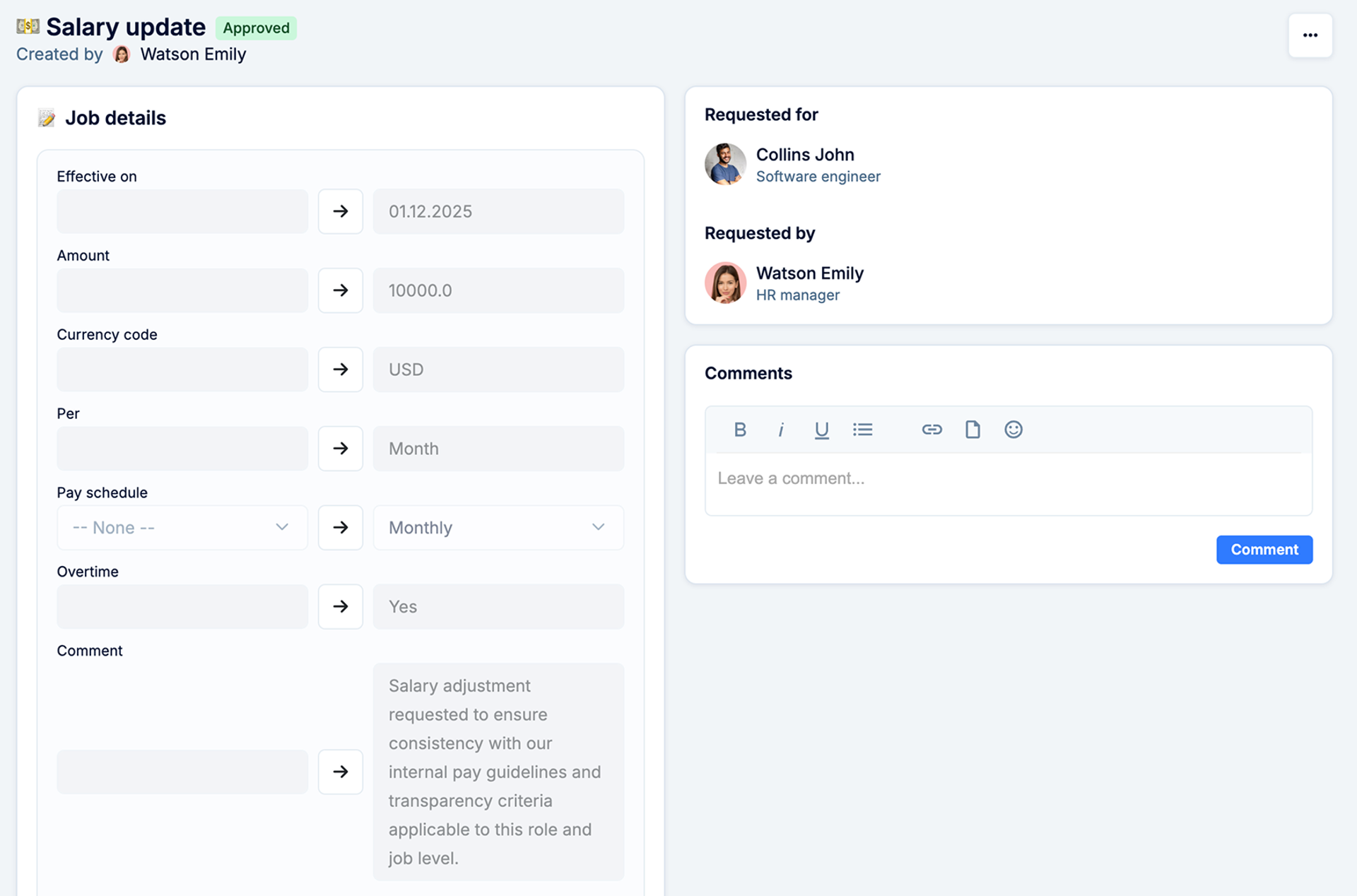Click the 10000.0 amount field
Viewport: 1357px width, 896px height.
498,290
